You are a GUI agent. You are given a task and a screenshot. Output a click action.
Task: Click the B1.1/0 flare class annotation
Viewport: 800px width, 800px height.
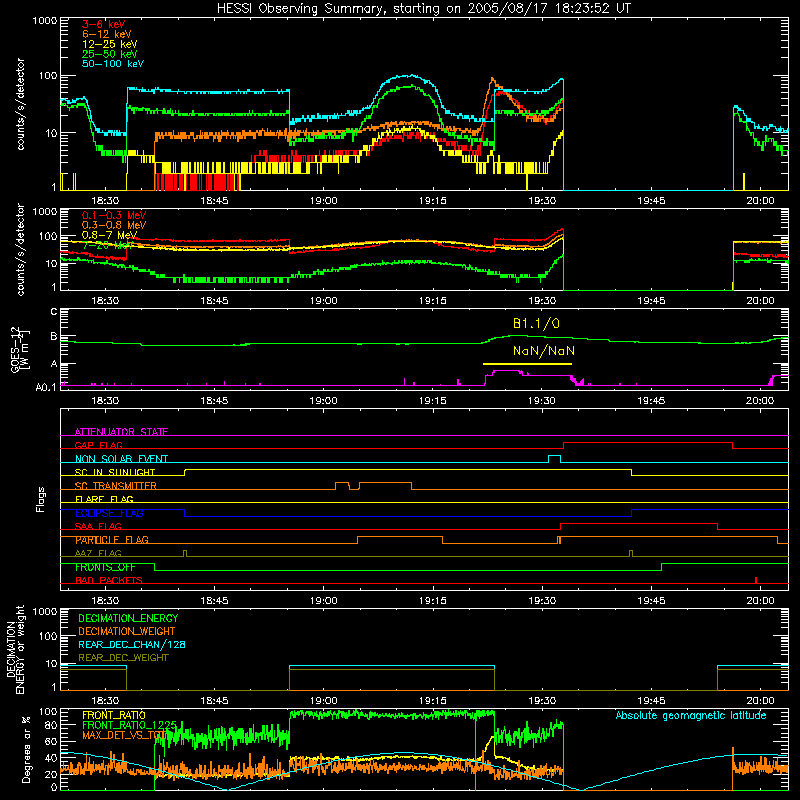click(536, 323)
